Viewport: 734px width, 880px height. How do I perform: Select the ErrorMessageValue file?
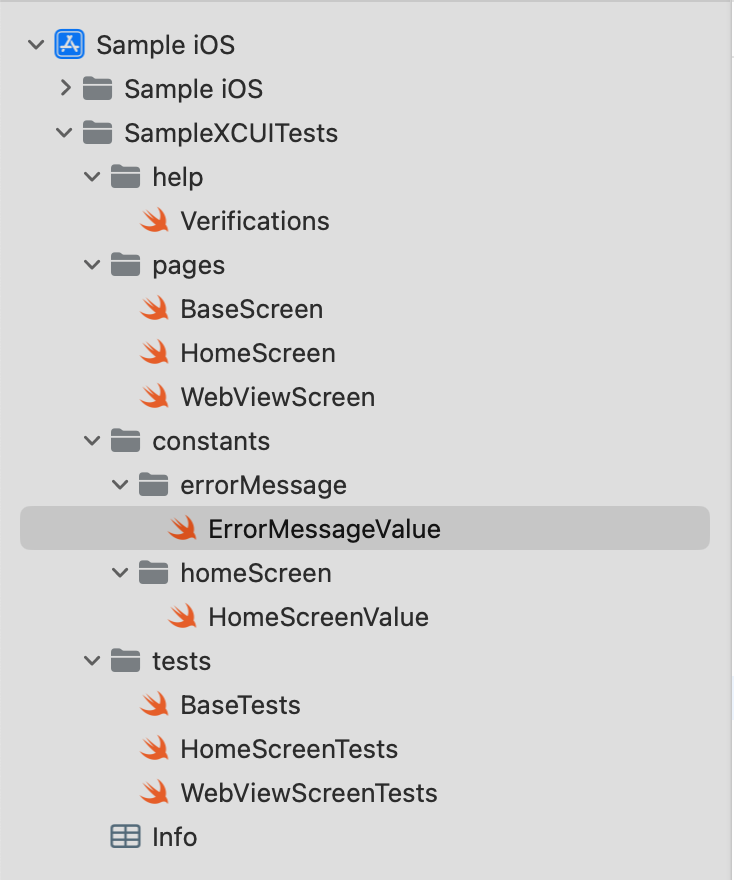pyautogui.click(x=324, y=529)
